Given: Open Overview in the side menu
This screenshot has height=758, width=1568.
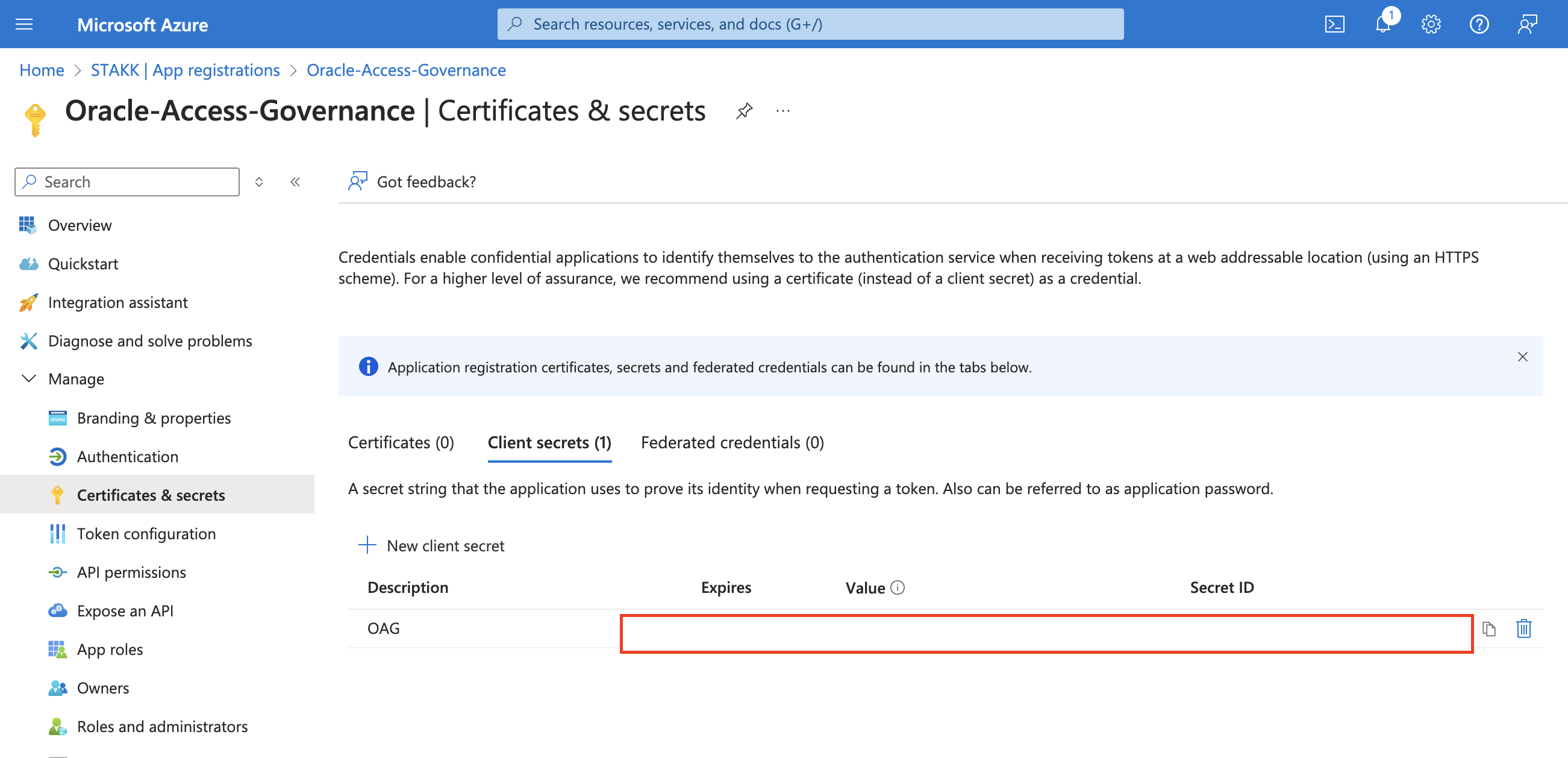Looking at the screenshot, I should [80, 225].
